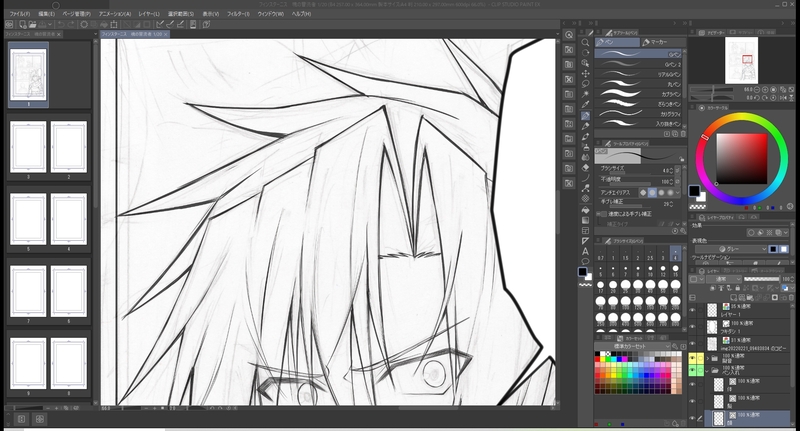This screenshot has height=431, width=800.
Task: Hide the レイヤー 1 layer
Action: pyautogui.click(x=692, y=310)
